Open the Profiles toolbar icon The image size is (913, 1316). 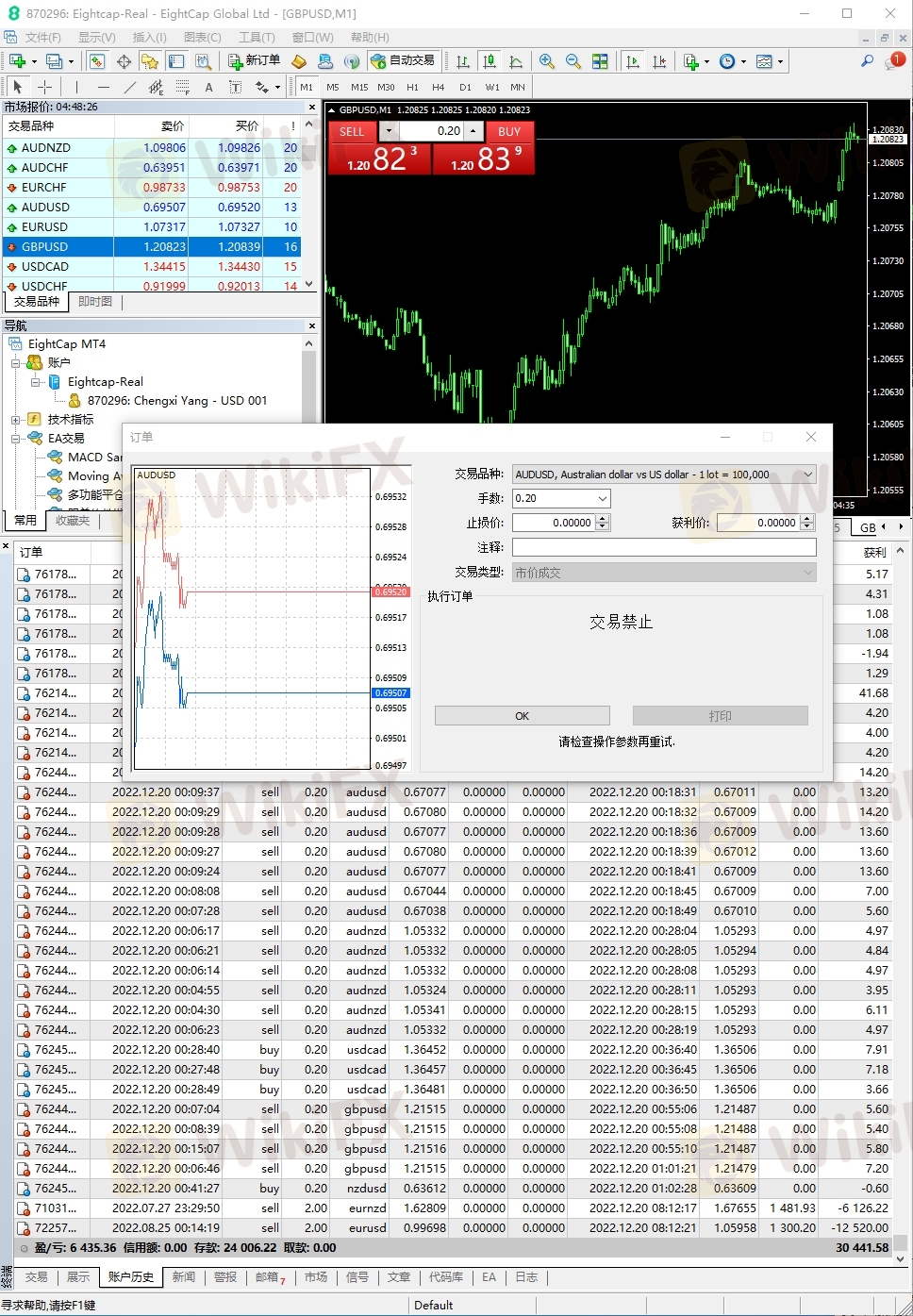point(55,61)
